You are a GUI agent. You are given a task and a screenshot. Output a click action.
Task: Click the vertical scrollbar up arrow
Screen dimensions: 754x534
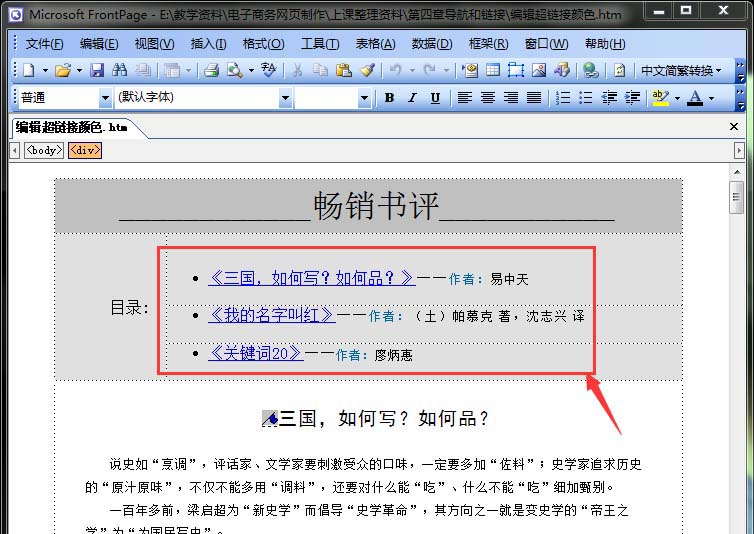point(737,172)
